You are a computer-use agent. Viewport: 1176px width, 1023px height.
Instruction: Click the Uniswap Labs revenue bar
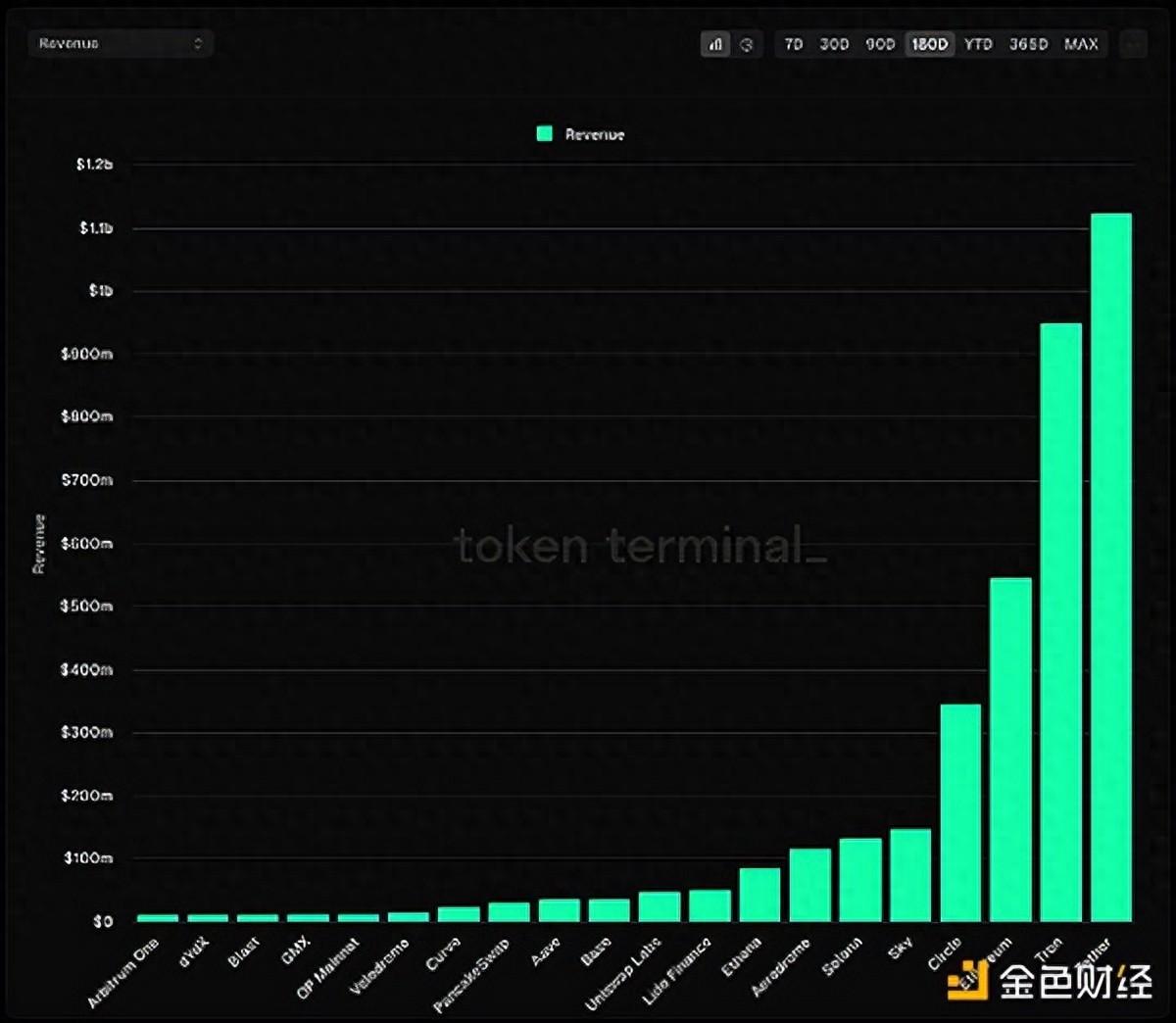pos(660,906)
